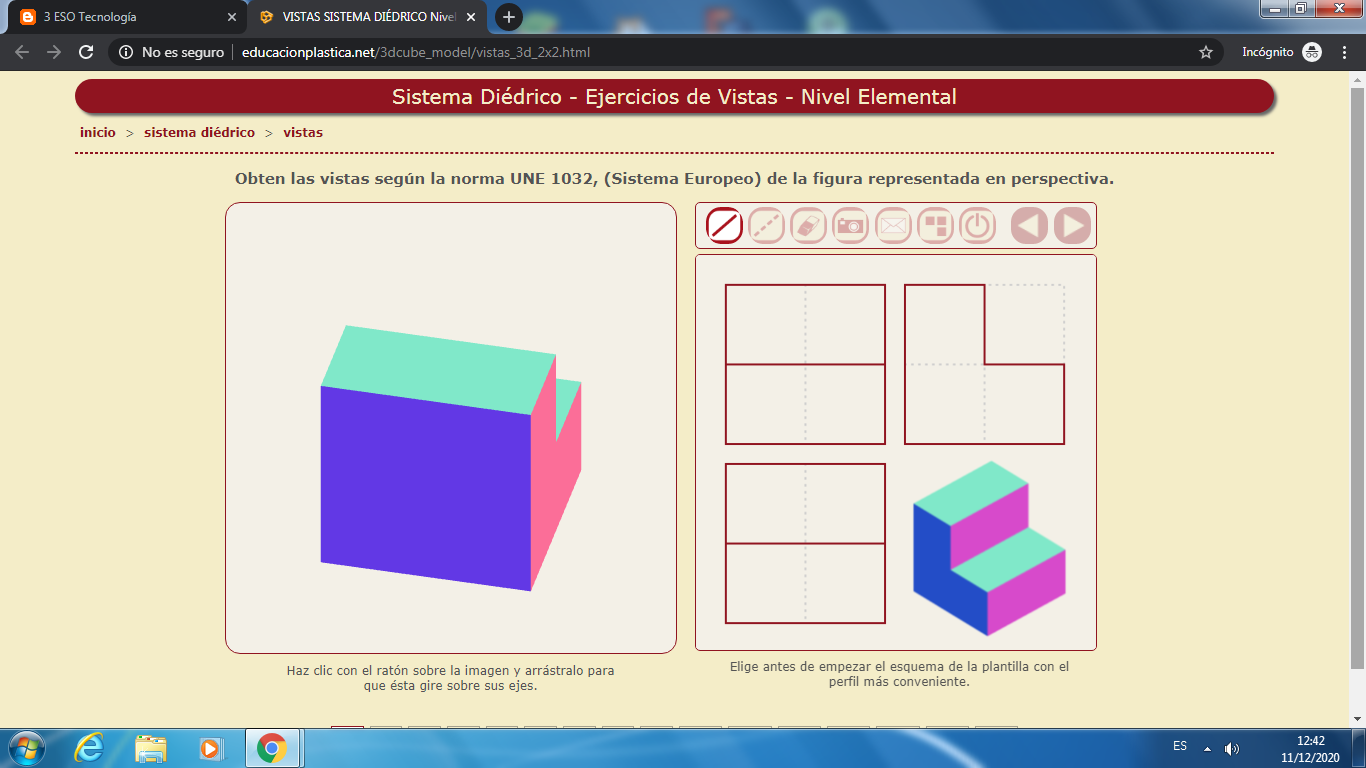1366x768 pixels.
Task: Click the 'ES' language indicator
Action: pos(1180,746)
